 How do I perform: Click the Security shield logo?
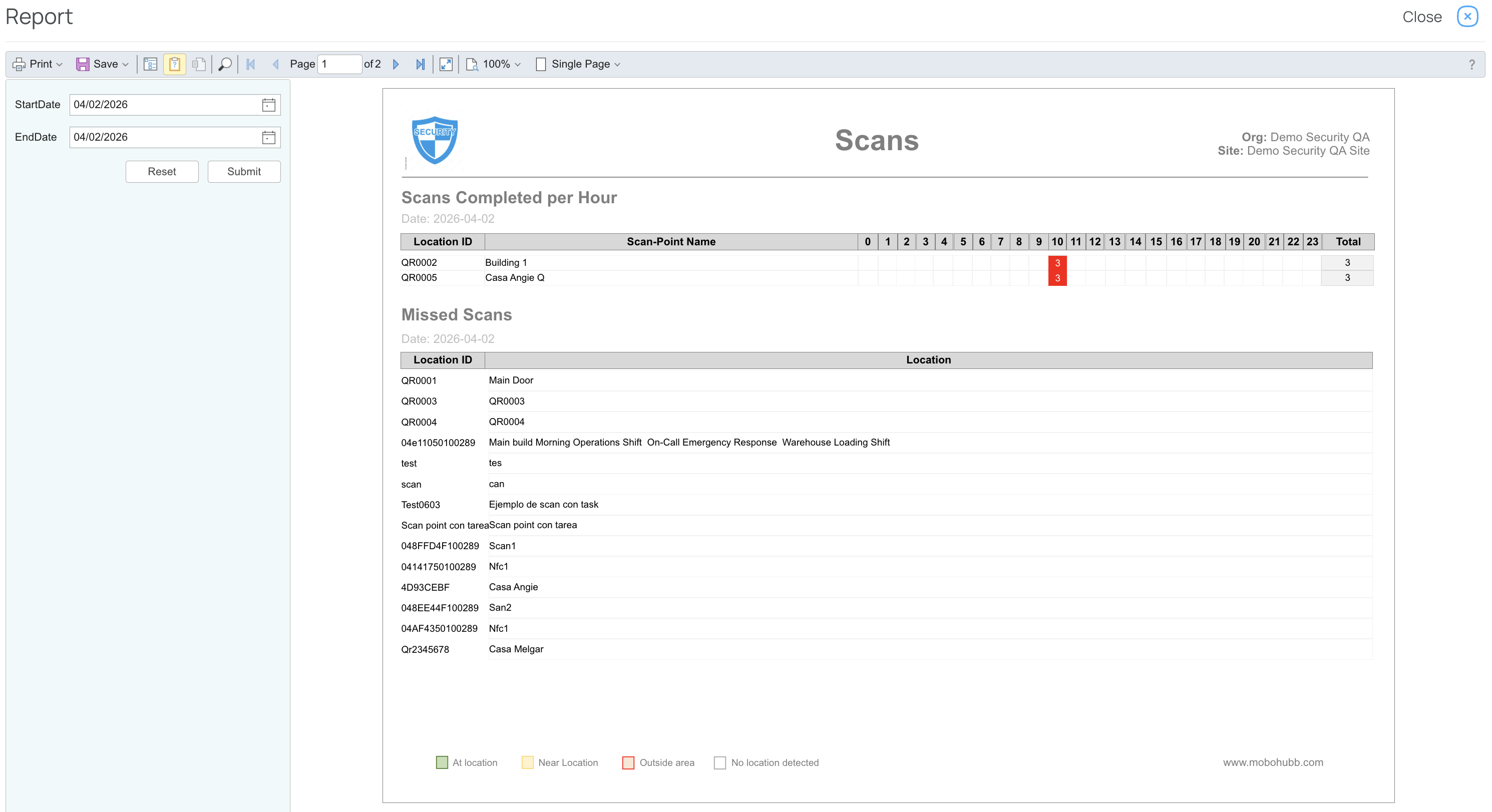(x=435, y=140)
